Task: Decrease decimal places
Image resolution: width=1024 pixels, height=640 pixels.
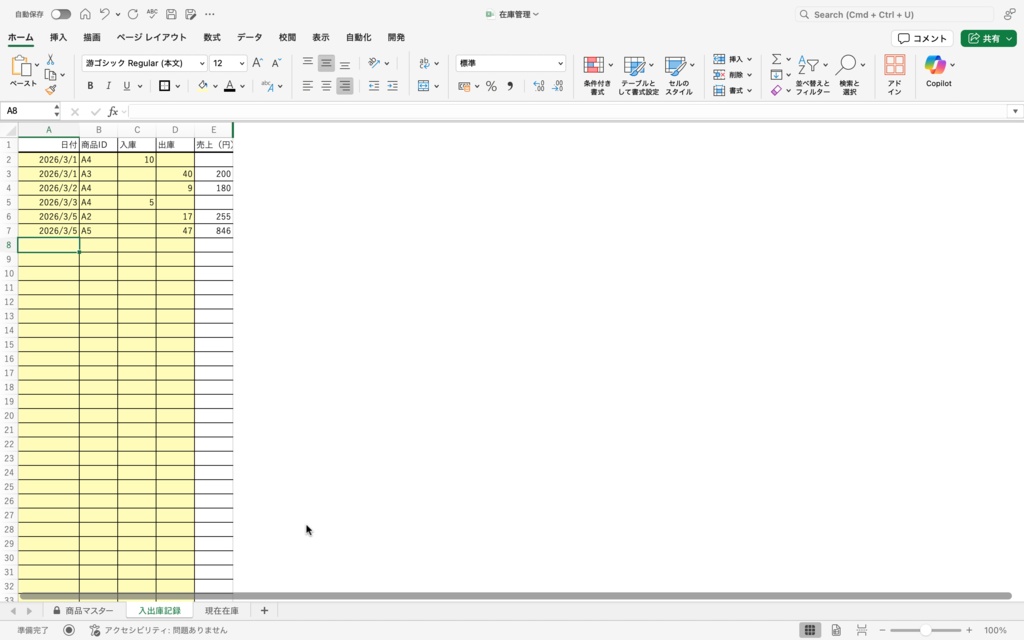Action: point(558,86)
